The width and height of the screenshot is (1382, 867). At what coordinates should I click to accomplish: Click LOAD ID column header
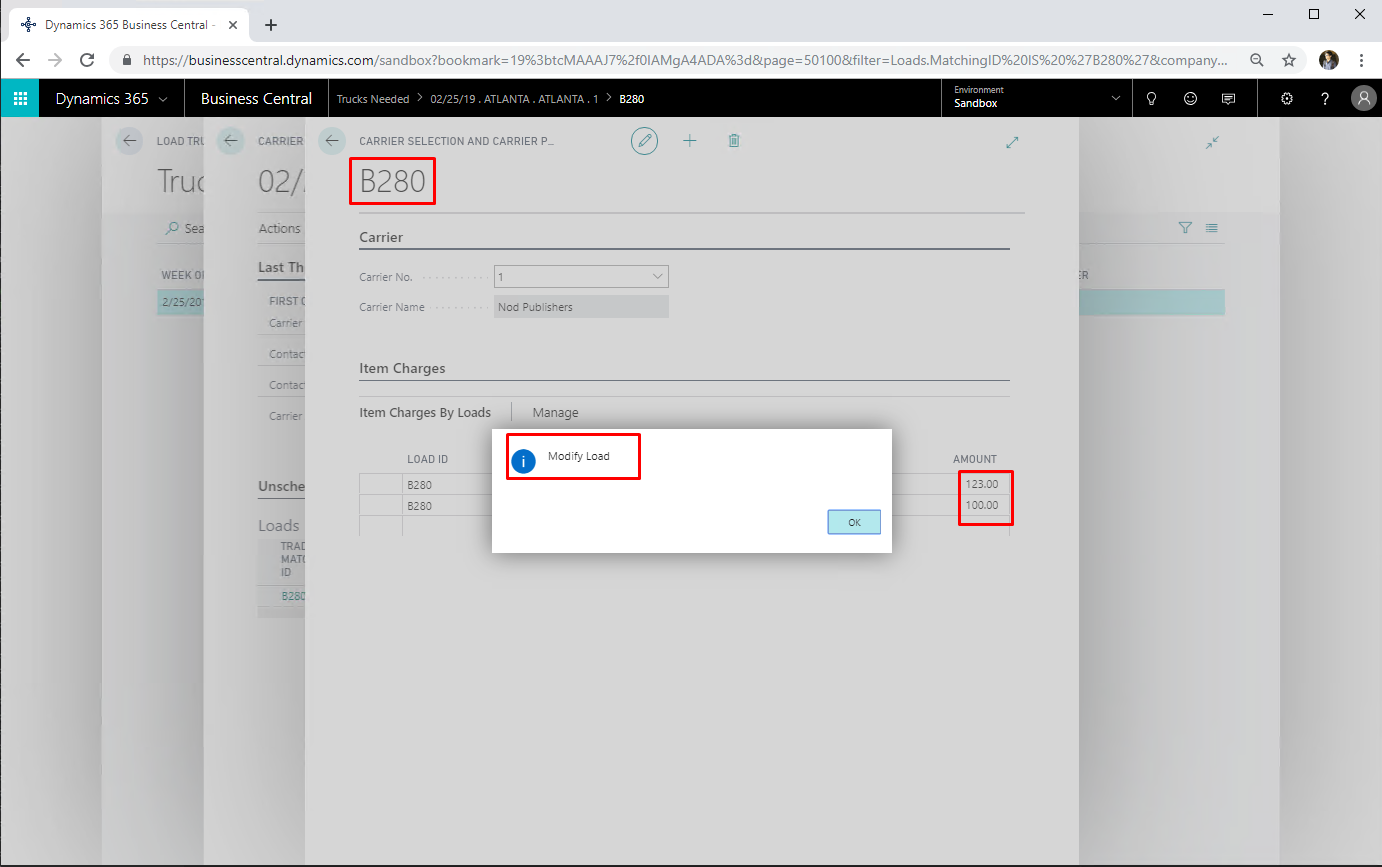(x=427, y=460)
